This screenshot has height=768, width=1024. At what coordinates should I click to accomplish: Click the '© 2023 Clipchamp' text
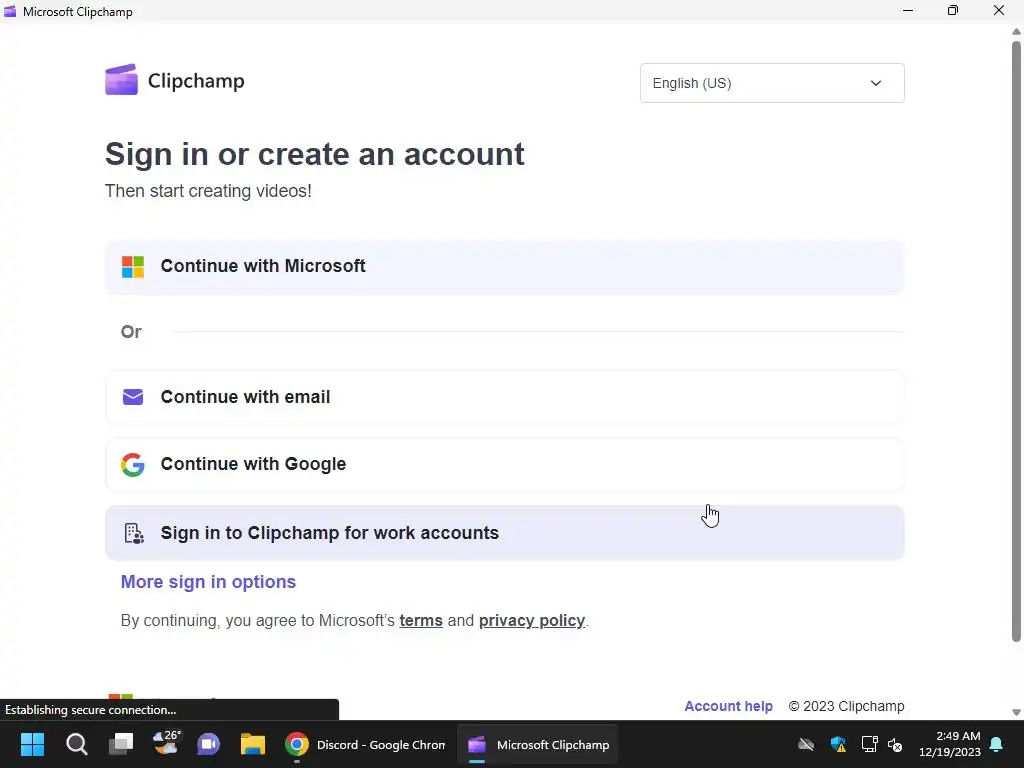point(846,706)
